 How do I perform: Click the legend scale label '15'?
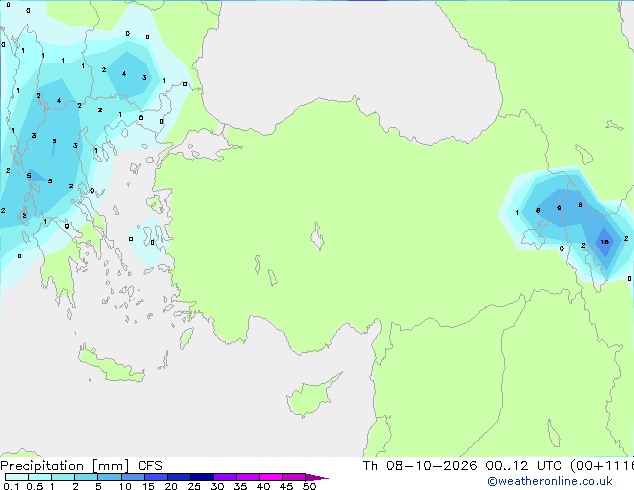tap(148, 486)
